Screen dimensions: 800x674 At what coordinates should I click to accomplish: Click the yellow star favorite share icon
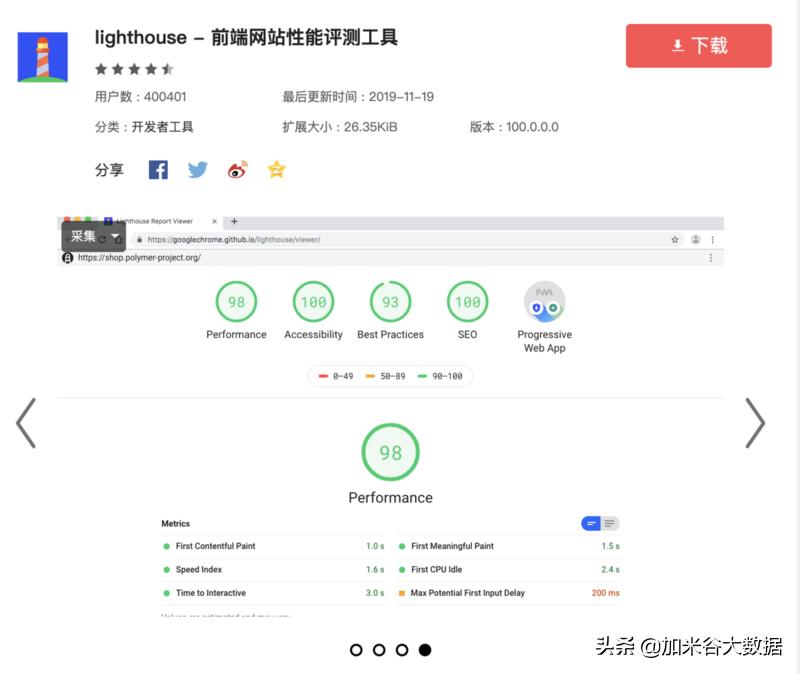[276, 169]
